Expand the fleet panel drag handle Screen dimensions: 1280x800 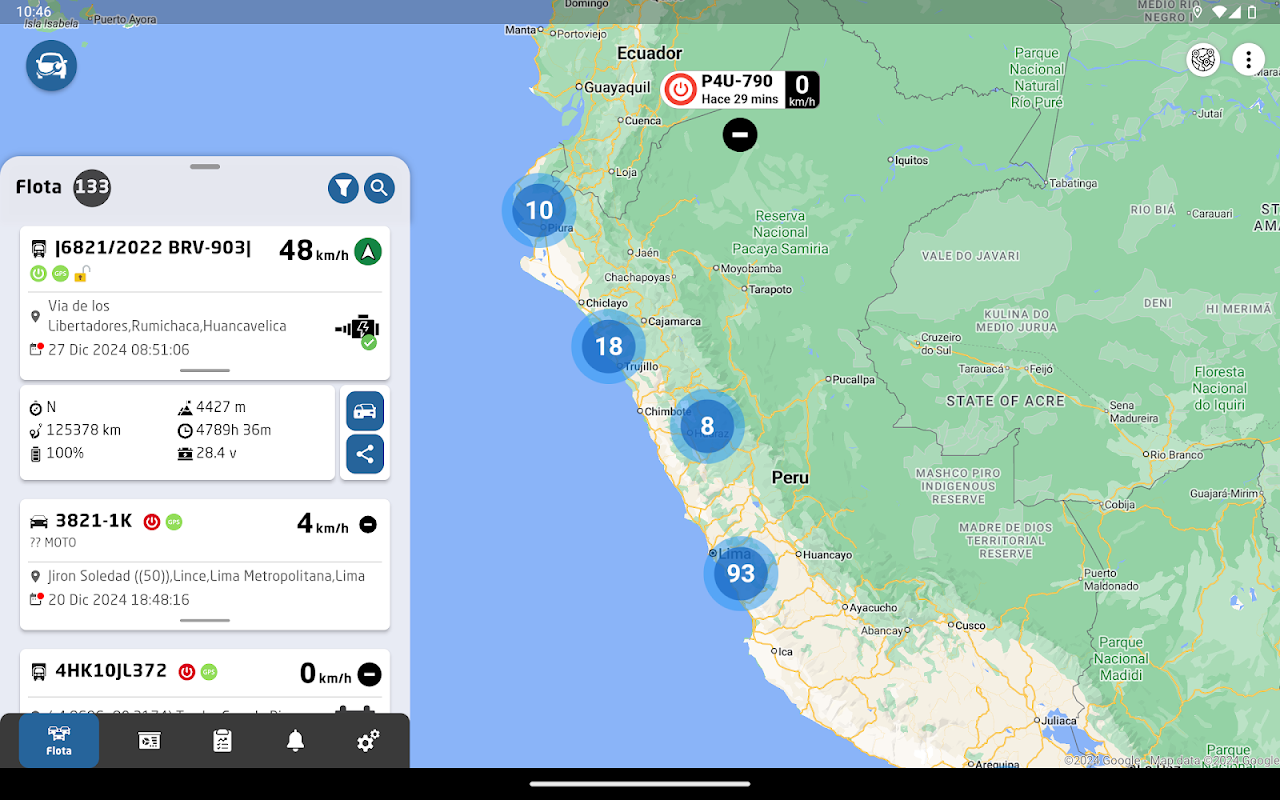(205, 167)
